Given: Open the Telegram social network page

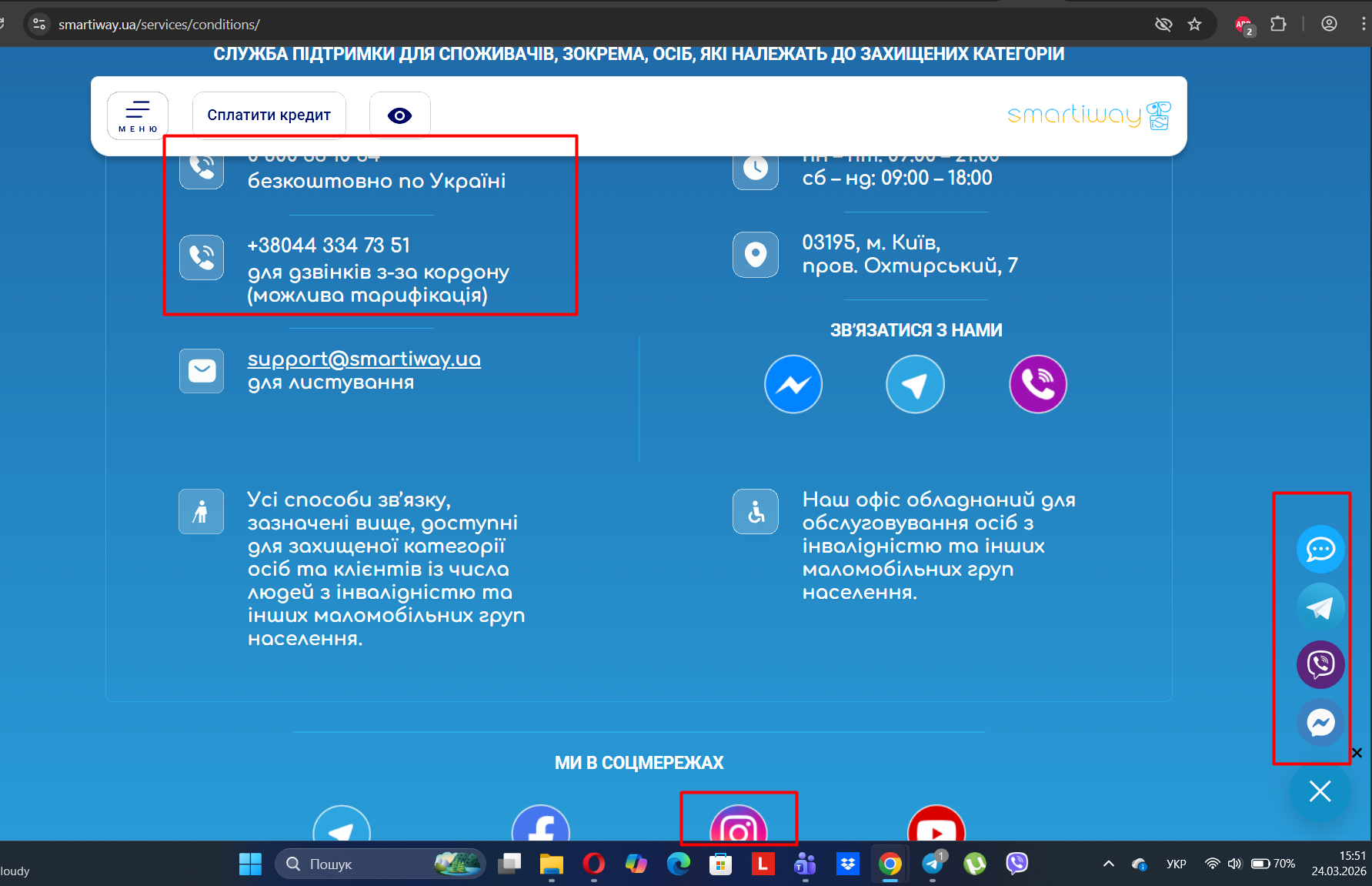Looking at the screenshot, I should pos(342,823).
